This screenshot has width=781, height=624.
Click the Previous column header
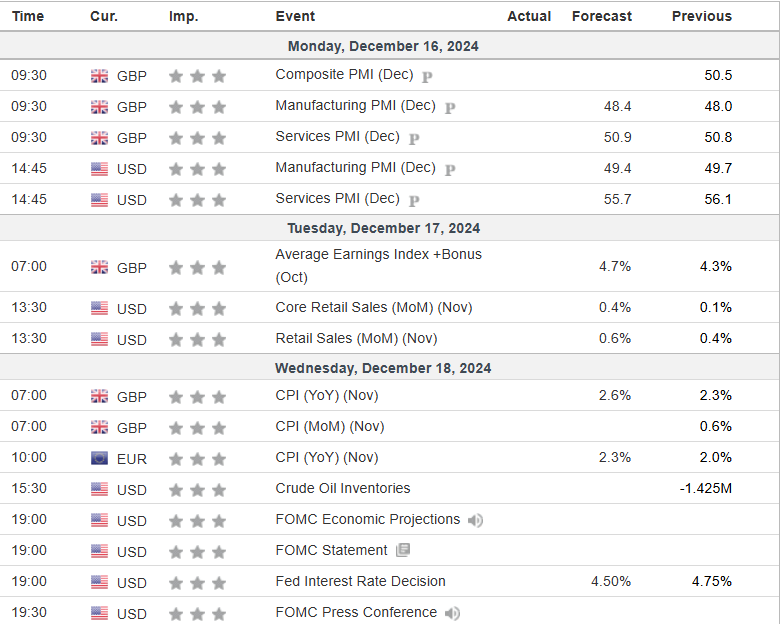(x=701, y=16)
